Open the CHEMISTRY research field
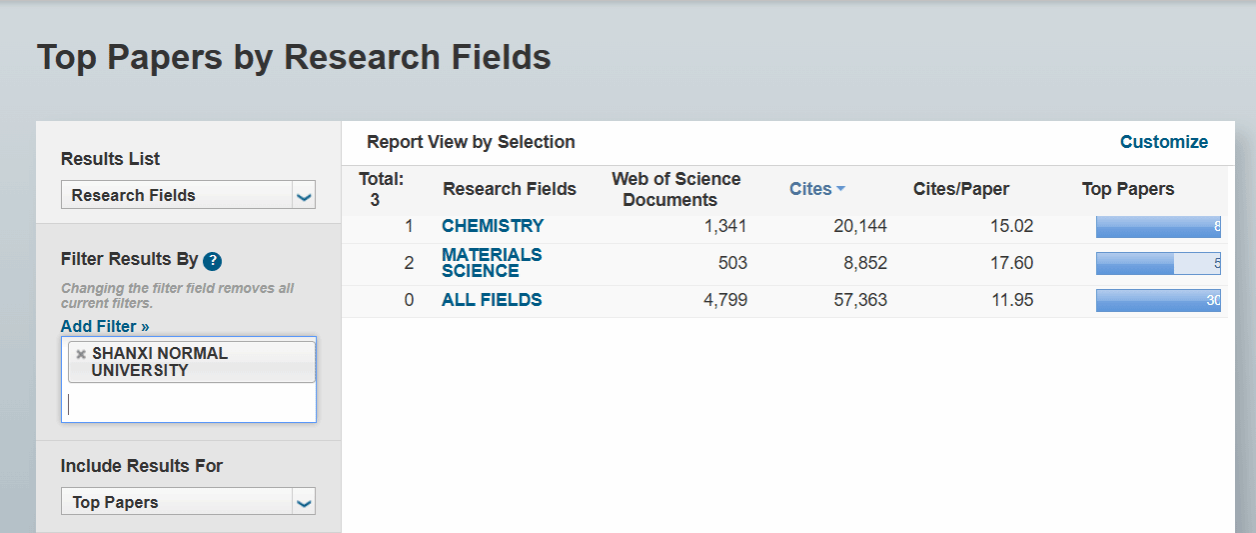1256x533 pixels. pos(492,226)
